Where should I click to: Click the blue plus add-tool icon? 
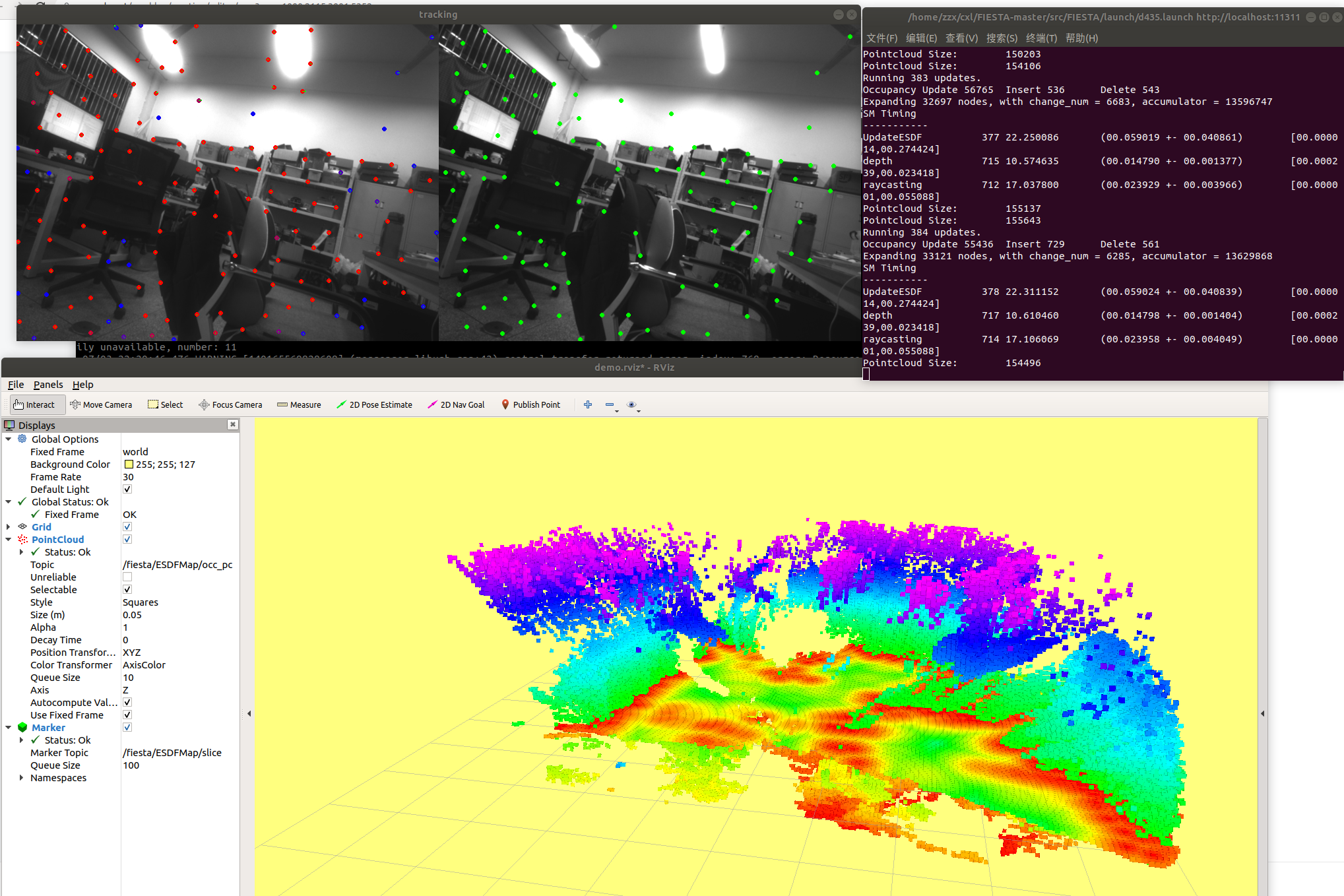tap(587, 404)
